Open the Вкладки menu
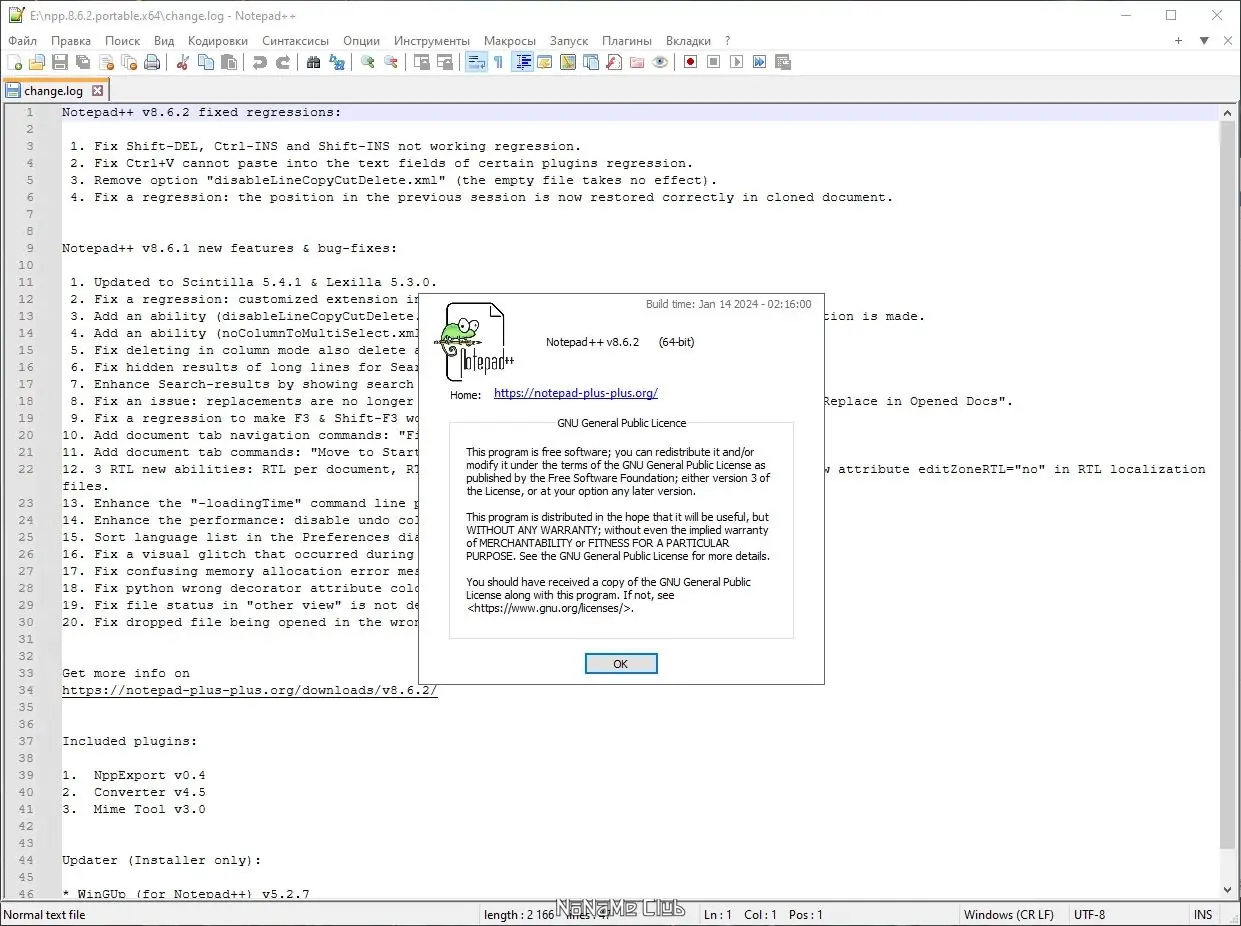Viewport: 1241px width, 926px height. point(688,41)
